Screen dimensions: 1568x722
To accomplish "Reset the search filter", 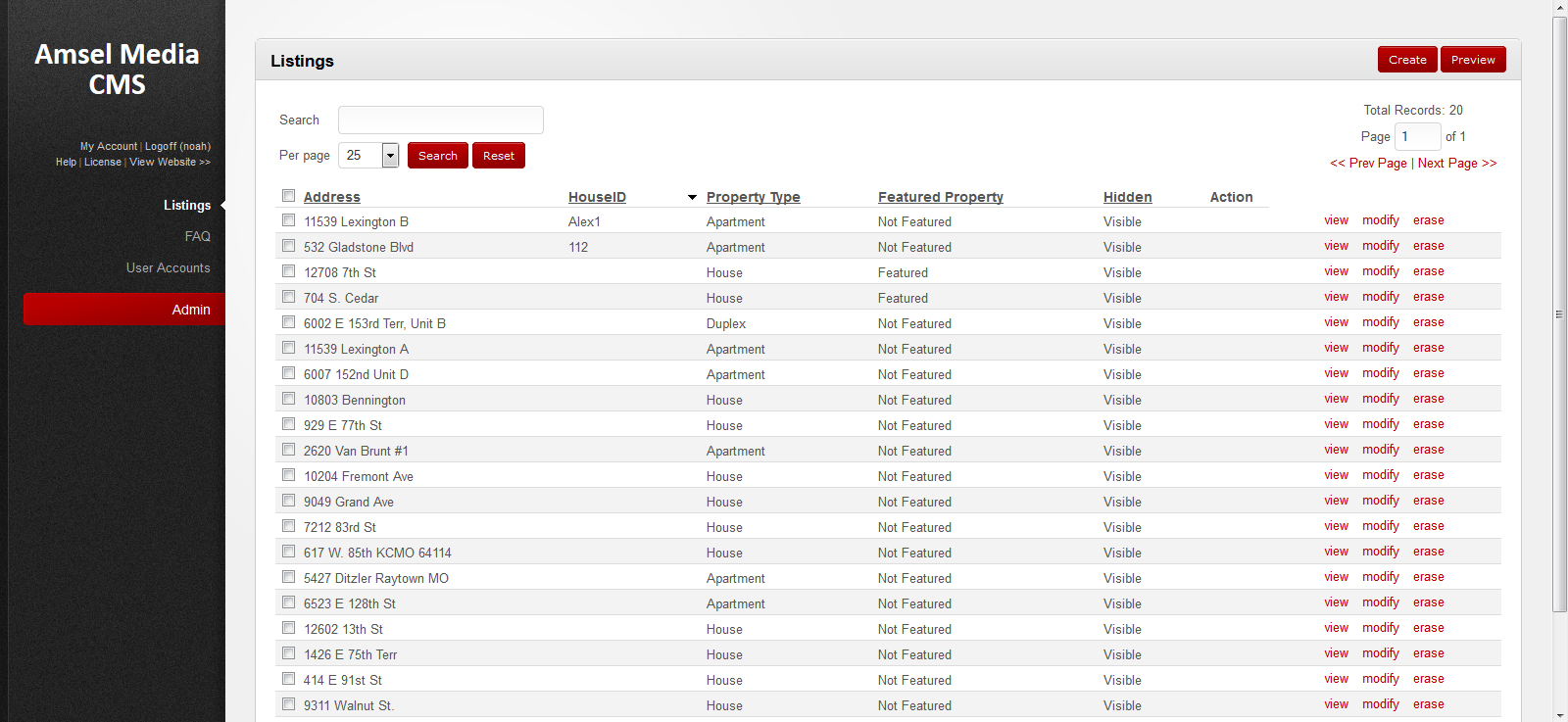I will click(x=498, y=156).
